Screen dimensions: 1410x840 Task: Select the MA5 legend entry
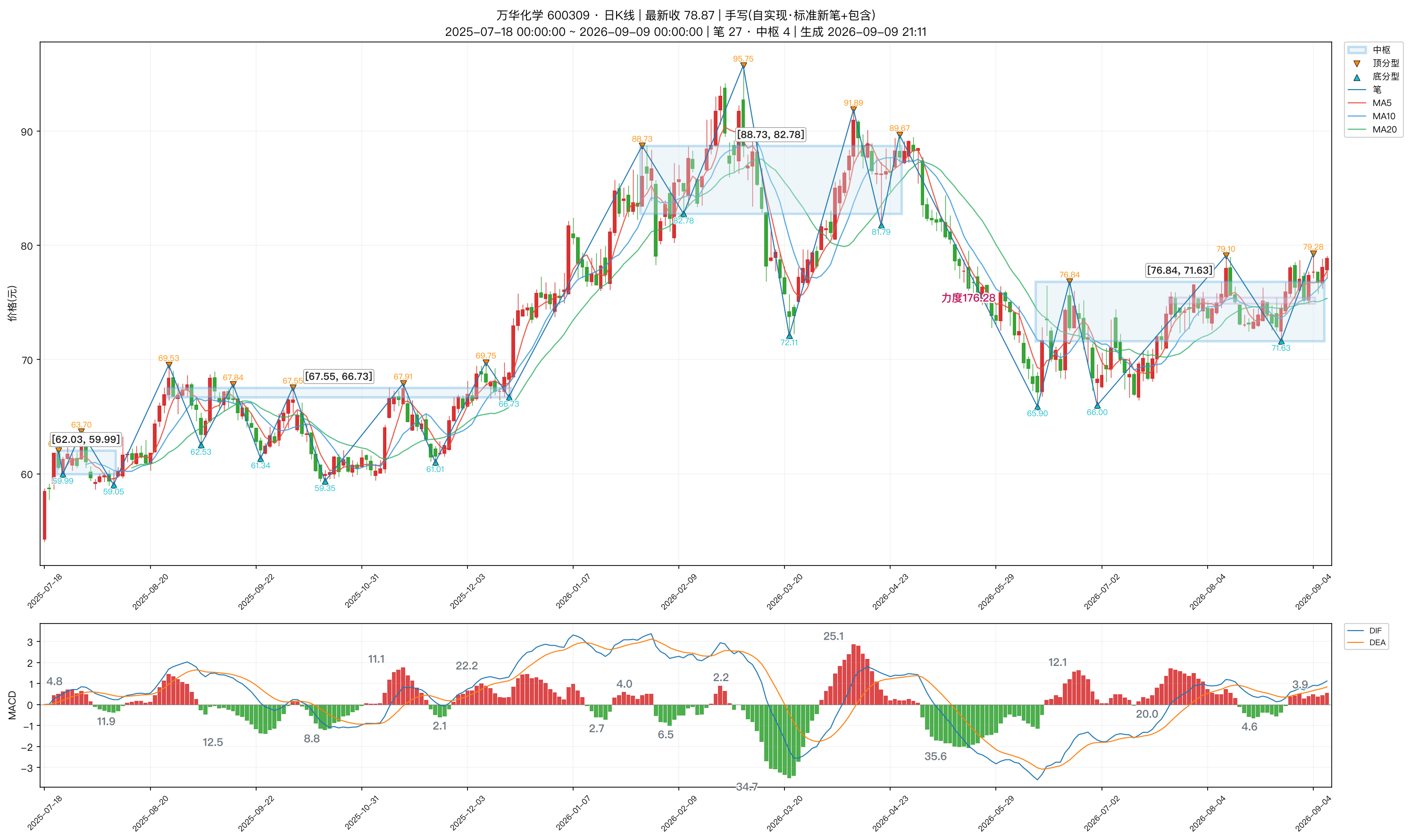coord(1369,102)
